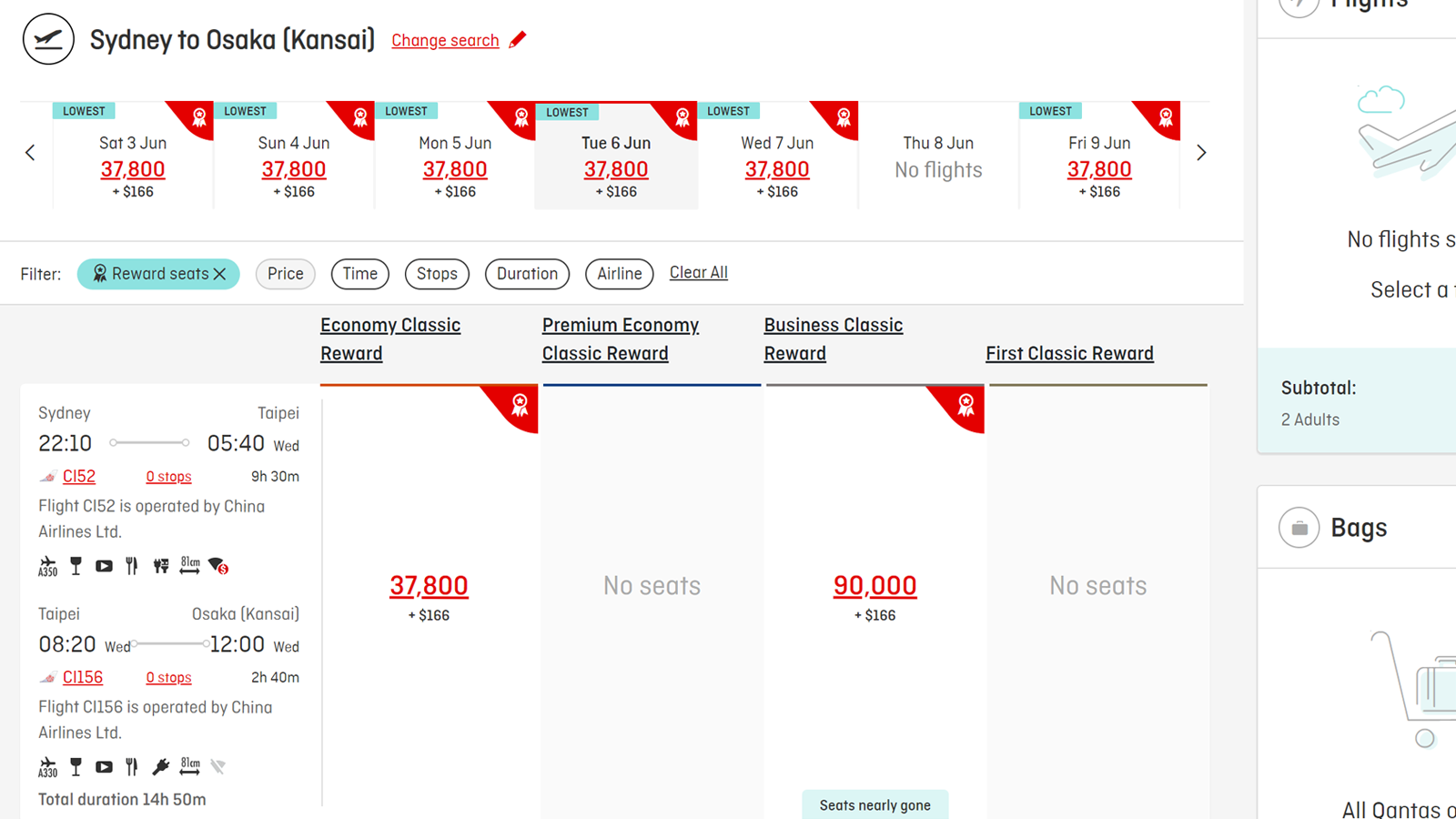The width and height of the screenshot is (1456, 819).
Task: Click China Airlines logo next to CI156
Action: [x=48, y=678]
